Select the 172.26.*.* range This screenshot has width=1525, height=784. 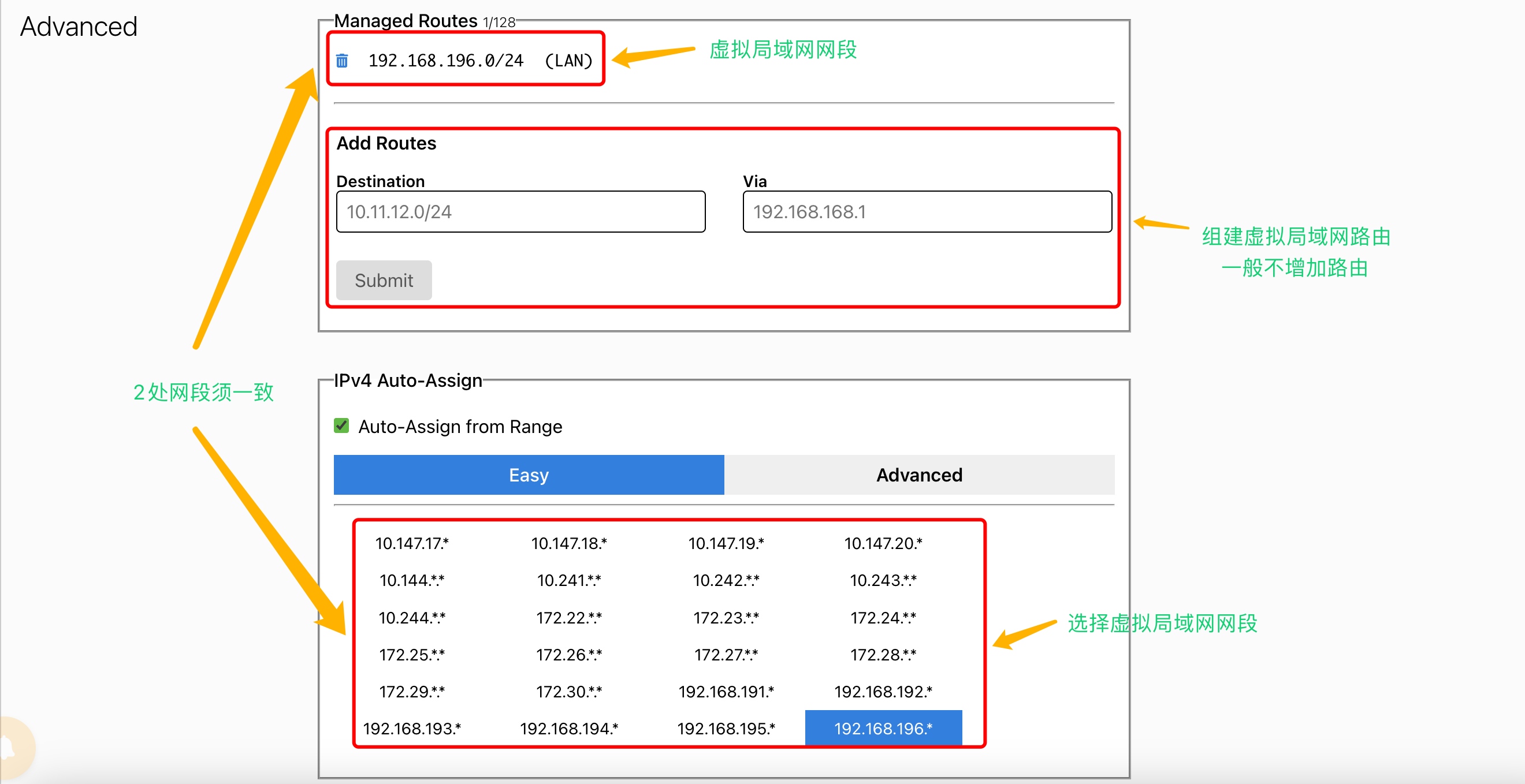(x=569, y=655)
